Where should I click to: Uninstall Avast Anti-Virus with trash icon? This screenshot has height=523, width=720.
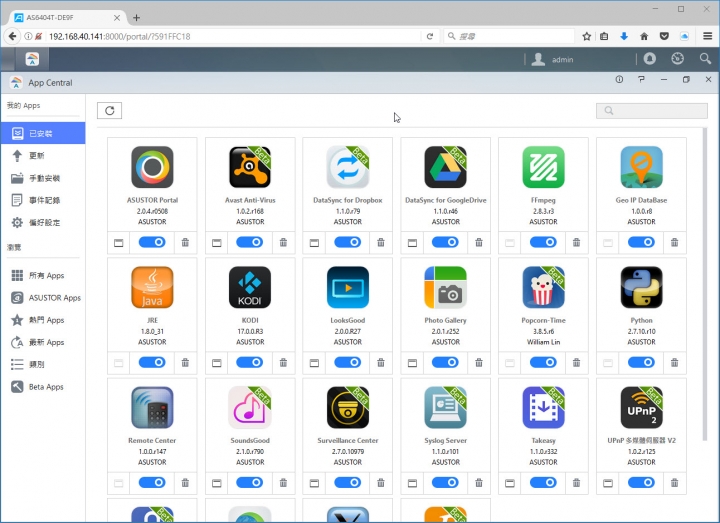tap(283, 242)
